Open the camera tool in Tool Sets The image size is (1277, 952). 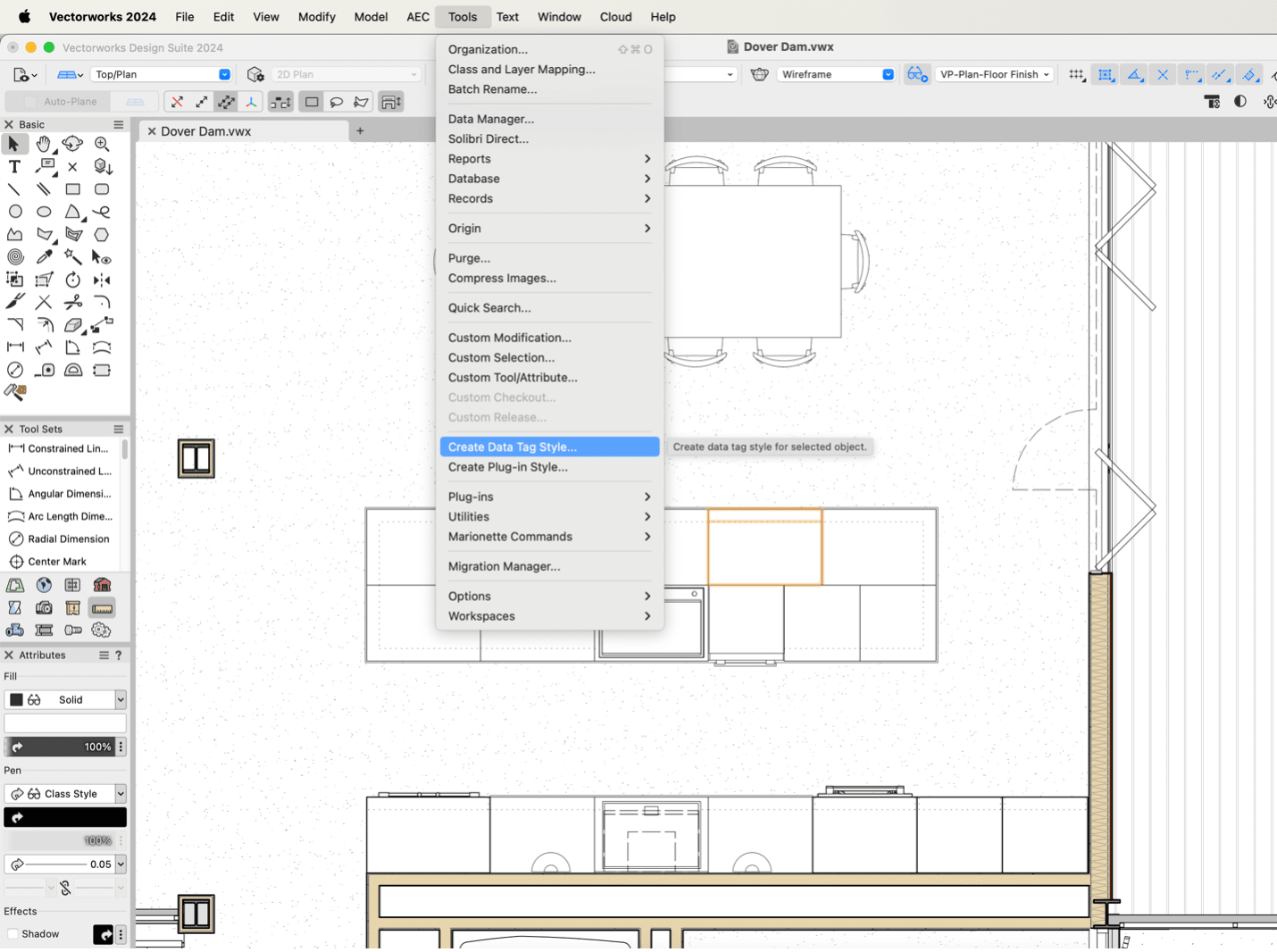[44, 607]
